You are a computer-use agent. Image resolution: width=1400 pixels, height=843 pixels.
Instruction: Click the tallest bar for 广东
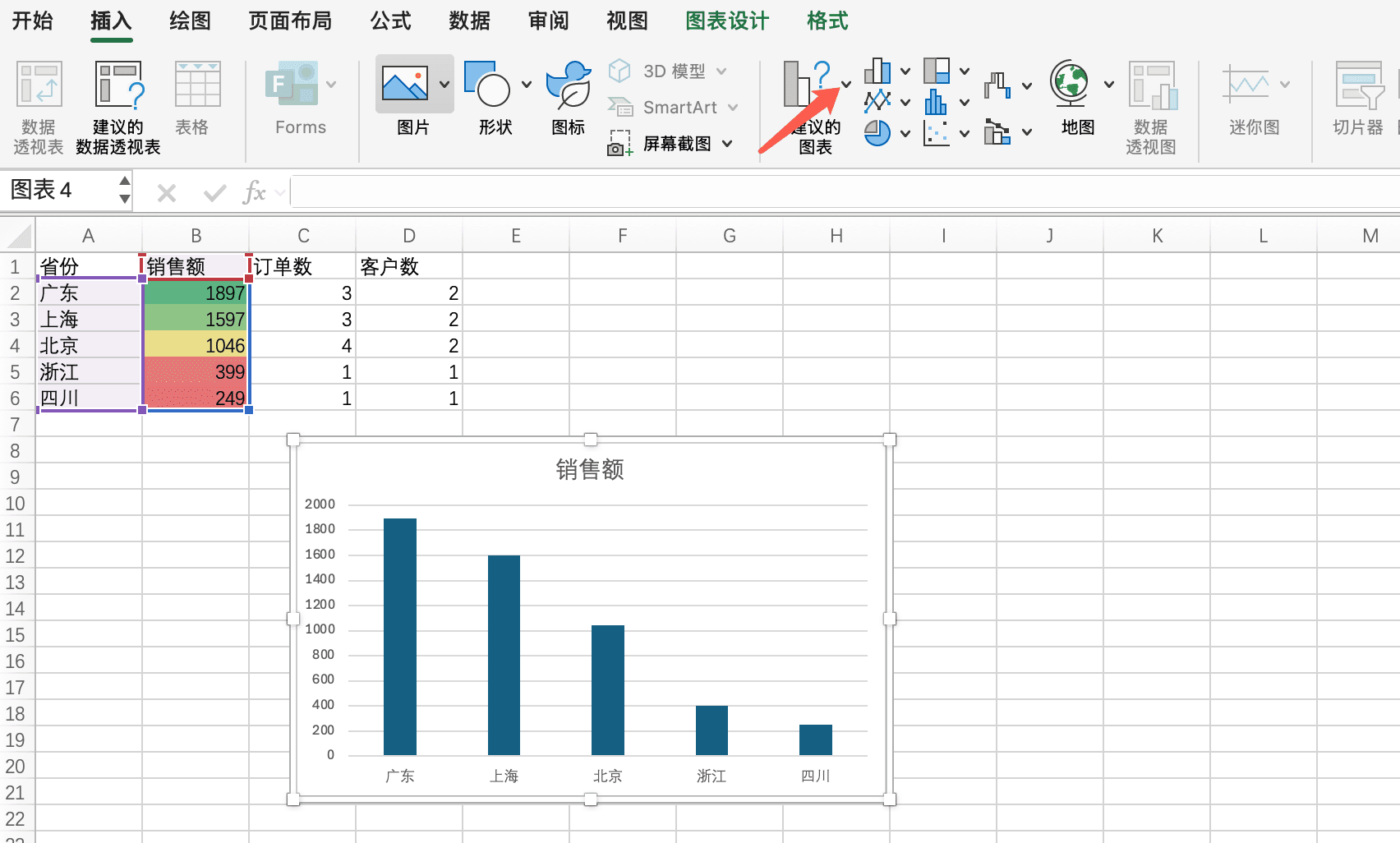tap(400, 636)
